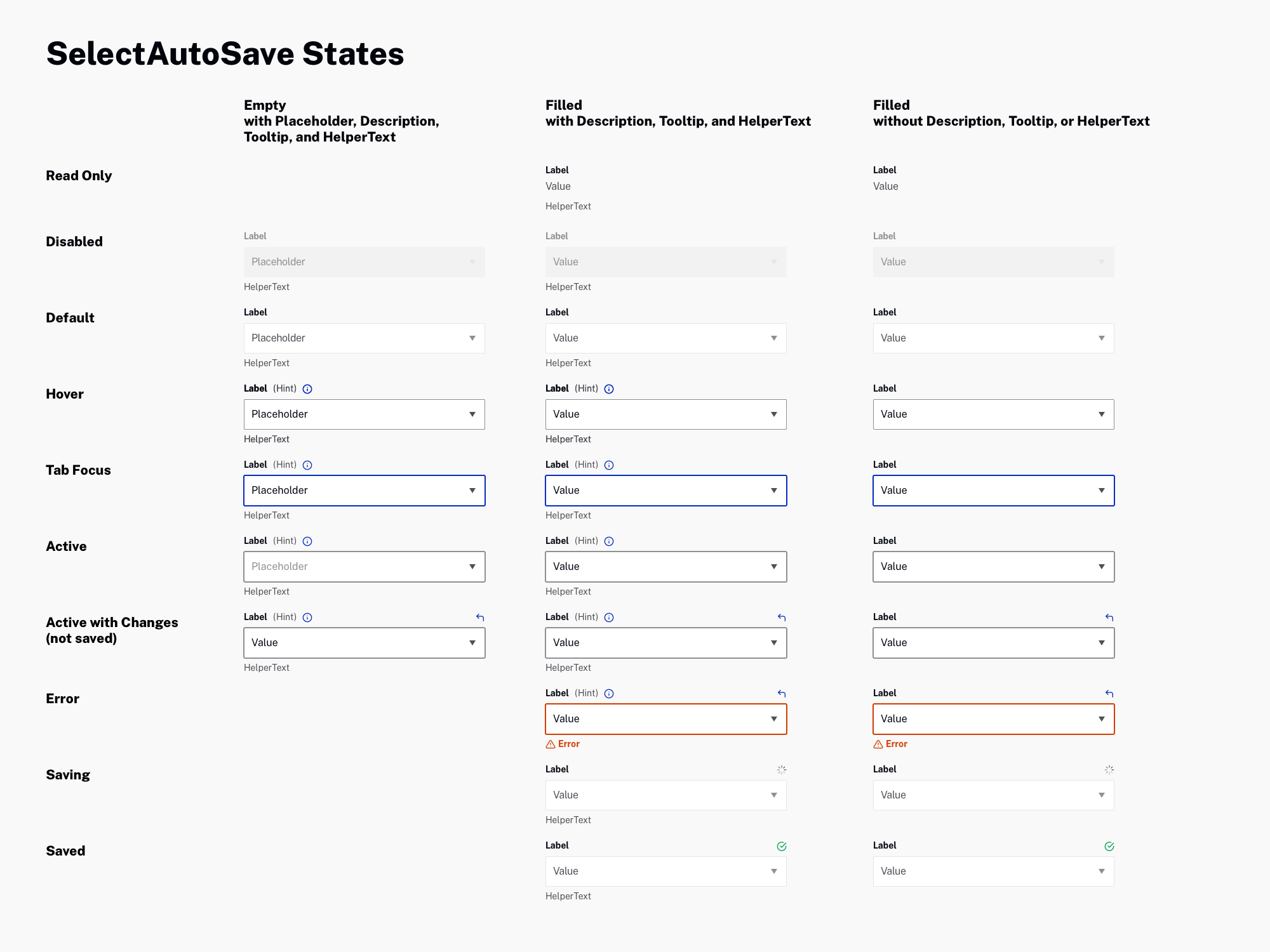Screen dimensions: 1270x952
Task: Open the Hint tooltip in Hover row
Action: click(x=307, y=388)
